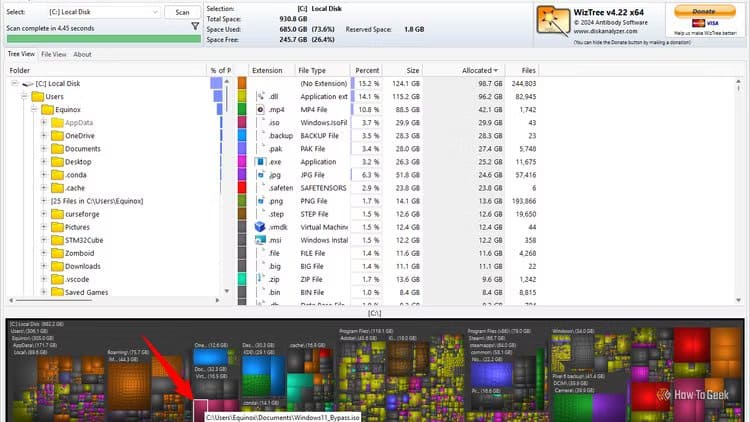The width and height of the screenshot is (750, 422).
Task: Click the Users folder icon
Action: [37, 97]
